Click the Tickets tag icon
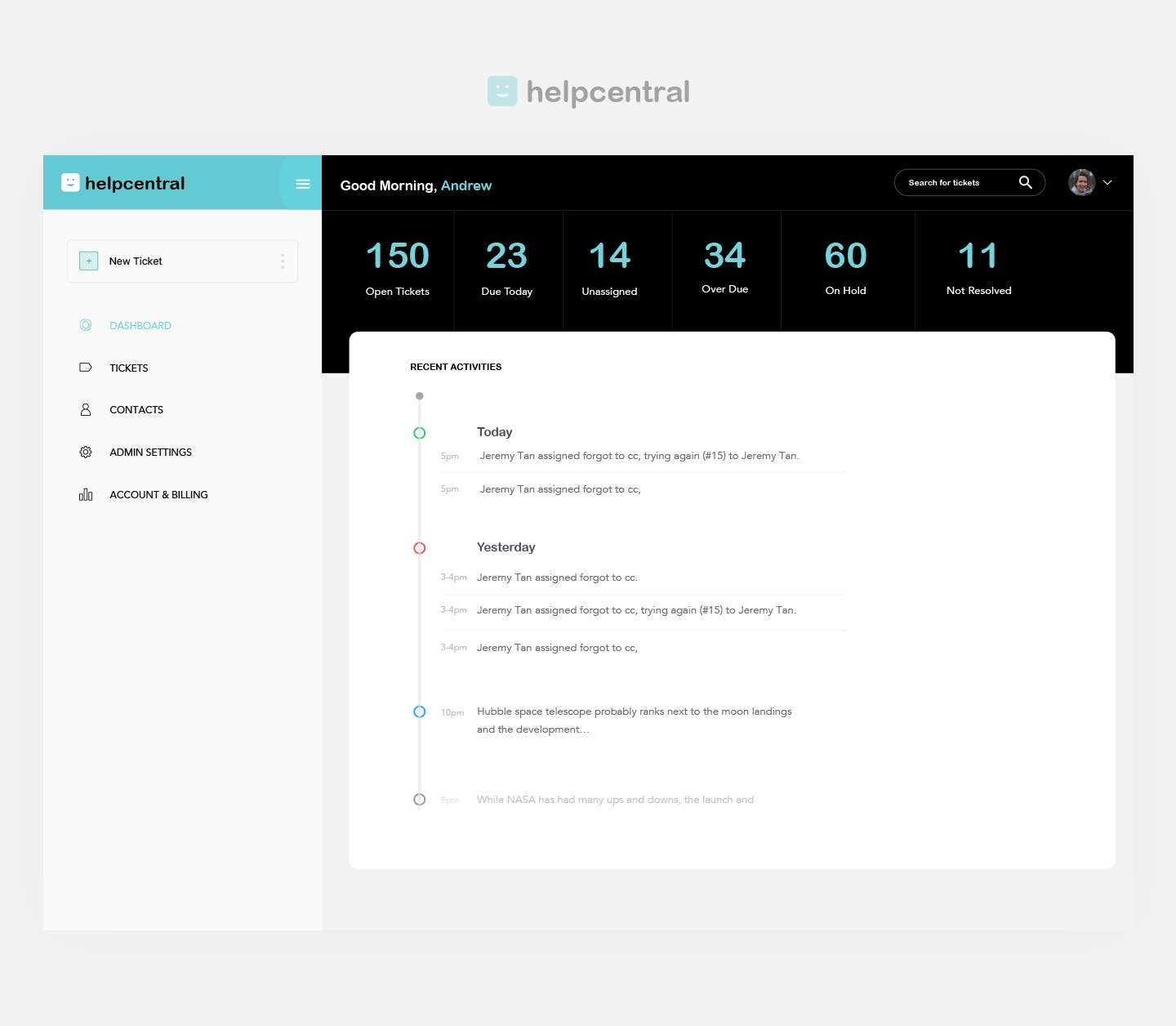Screen dimensions: 1176x1026 pos(86,368)
